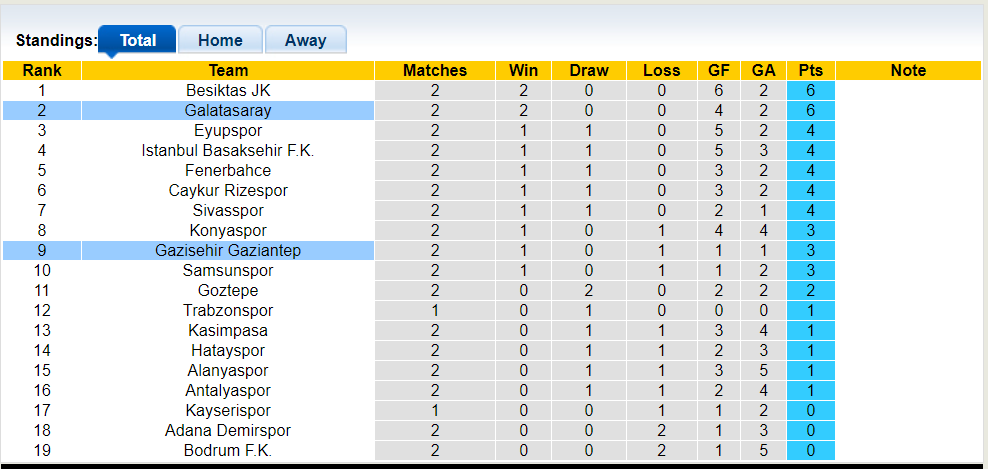The height and width of the screenshot is (469, 988).
Task: Click the Pts column header
Action: pos(811,70)
